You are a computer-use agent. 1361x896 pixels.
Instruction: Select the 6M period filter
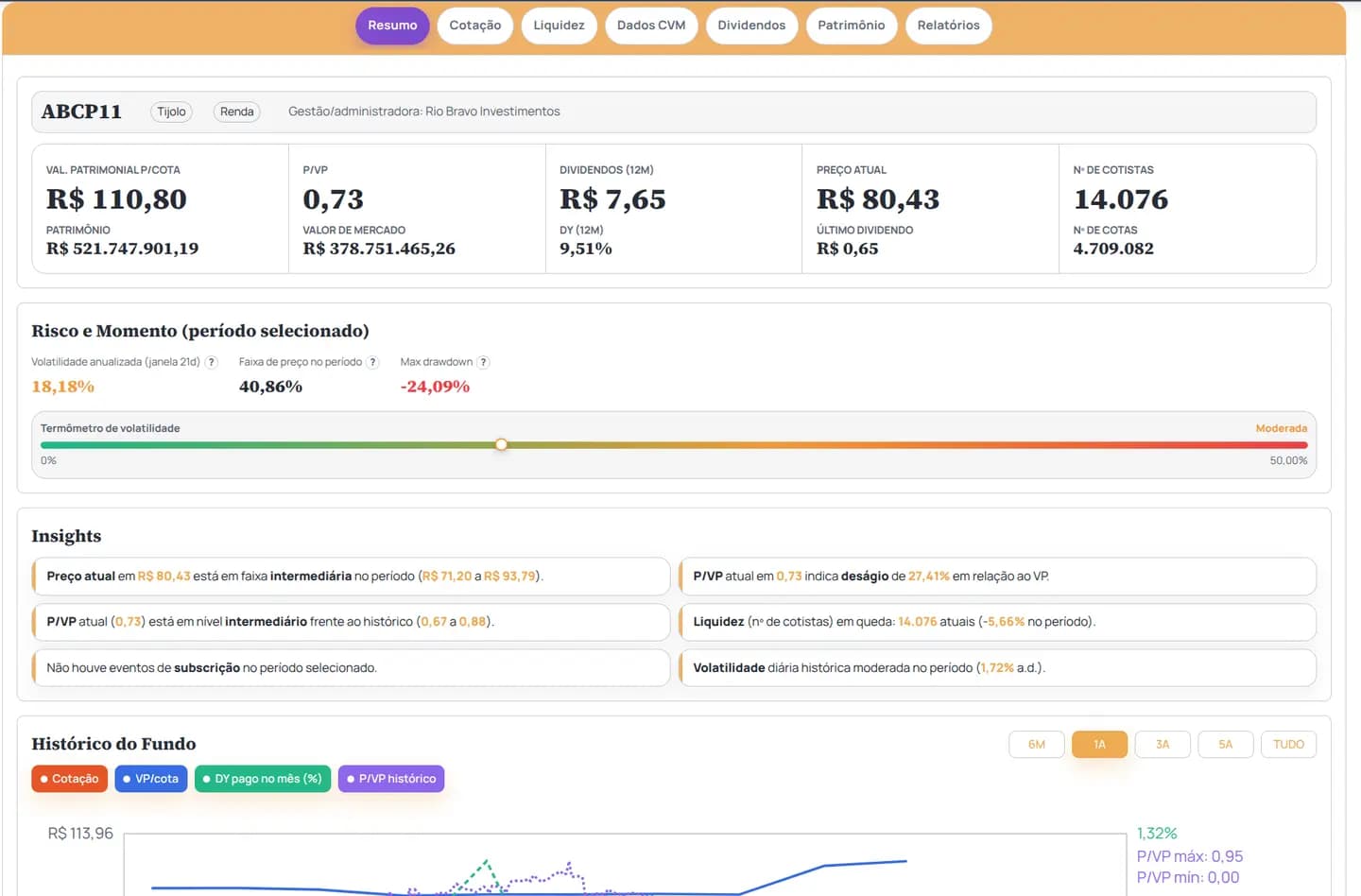point(1036,744)
